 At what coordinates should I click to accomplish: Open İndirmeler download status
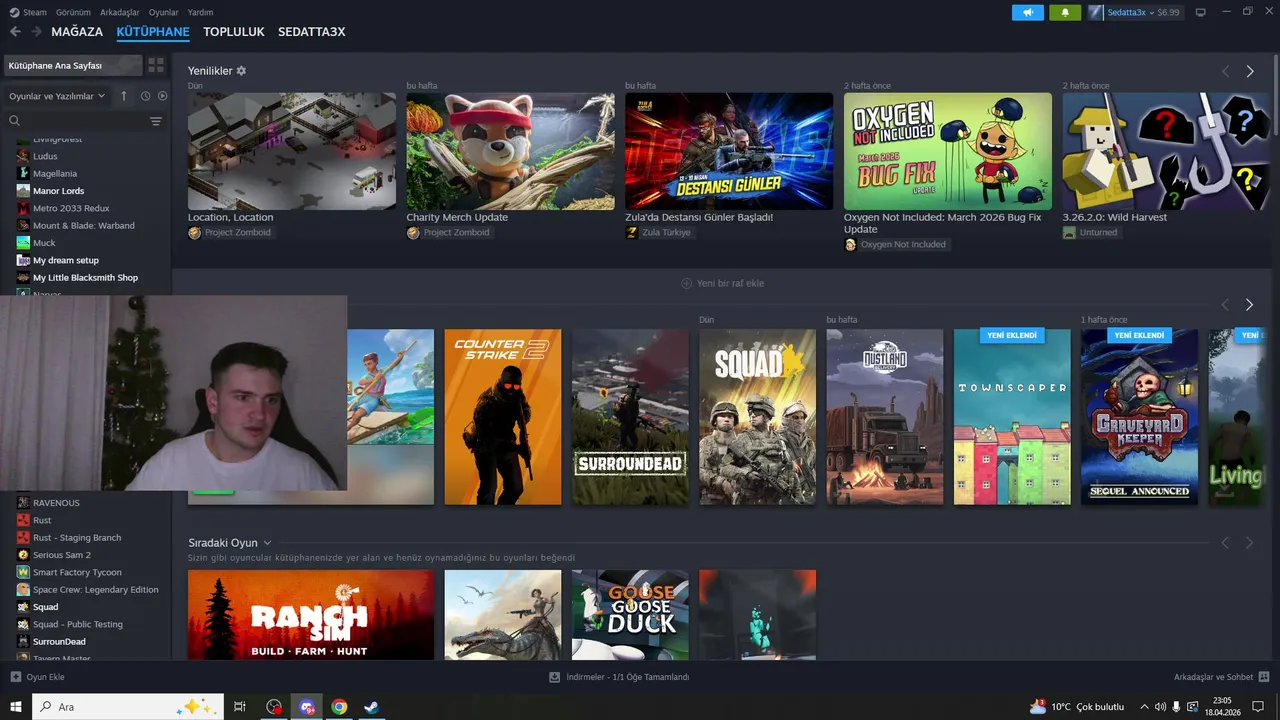point(619,677)
